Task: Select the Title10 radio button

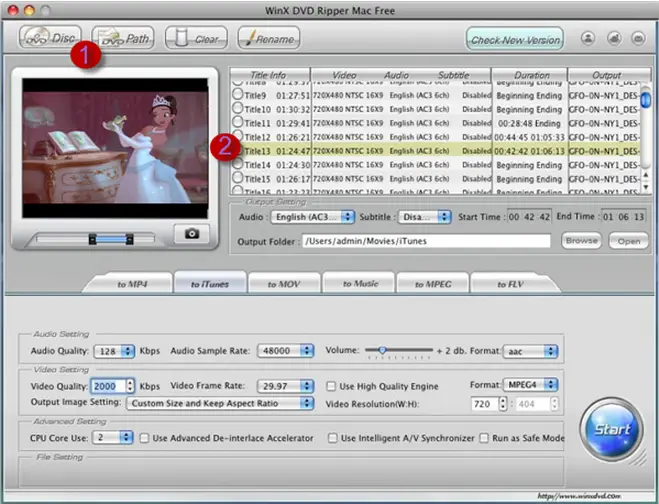Action: click(x=238, y=108)
